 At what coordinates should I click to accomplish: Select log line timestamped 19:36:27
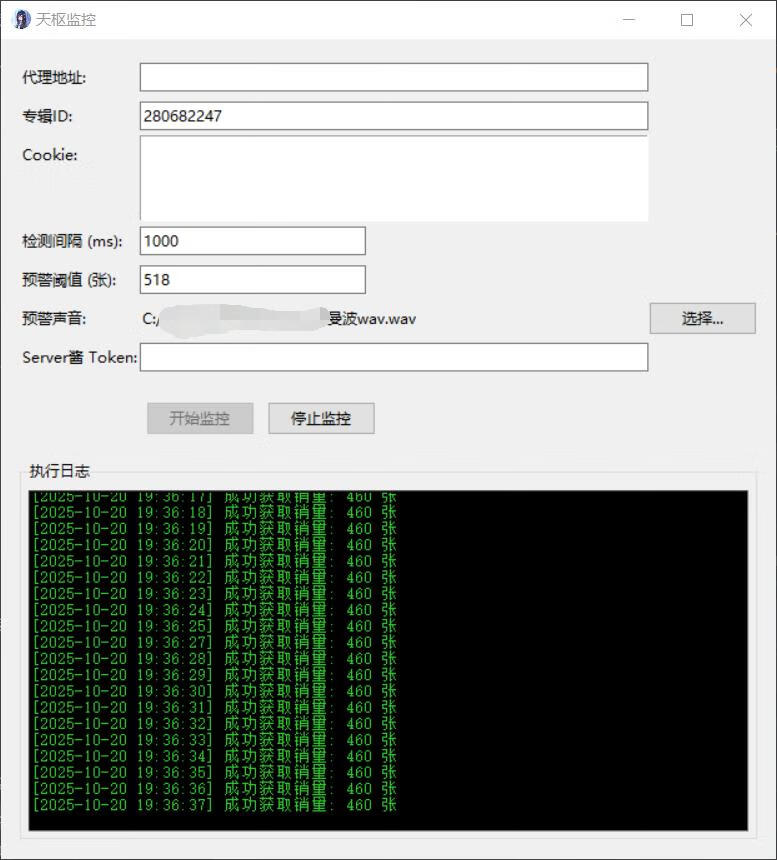(214, 642)
